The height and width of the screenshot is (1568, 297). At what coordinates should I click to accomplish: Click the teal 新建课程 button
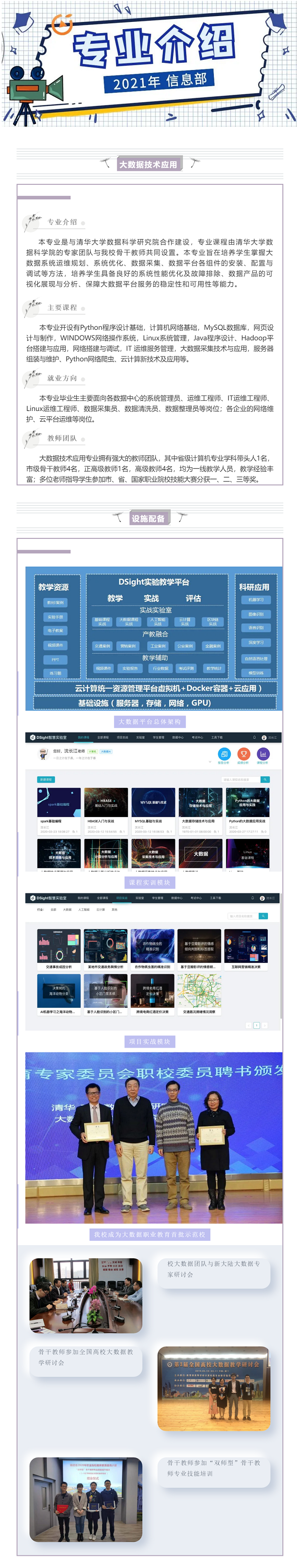[x=46, y=779]
